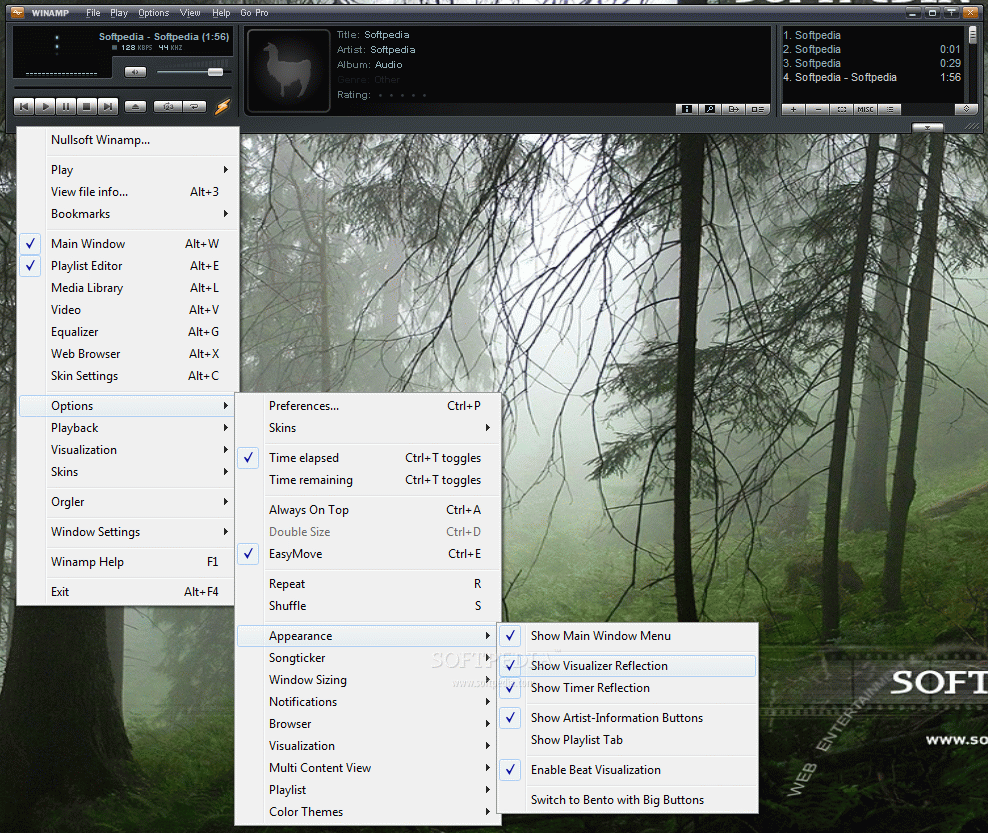Image resolution: width=988 pixels, height=833 pixels.
Task: Click the magnifier search icon under track details
Action: coord(710,110)
